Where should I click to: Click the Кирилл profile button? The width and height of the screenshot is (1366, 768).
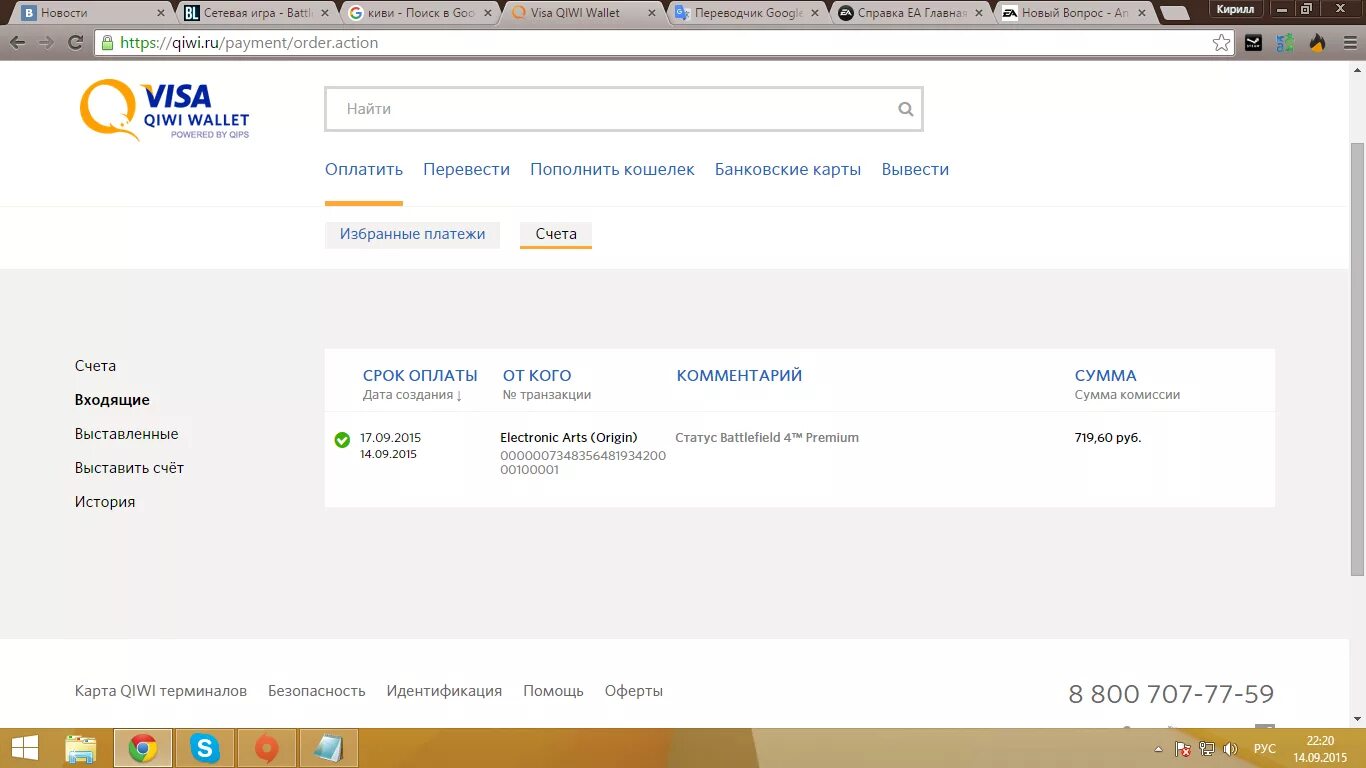1234,8
